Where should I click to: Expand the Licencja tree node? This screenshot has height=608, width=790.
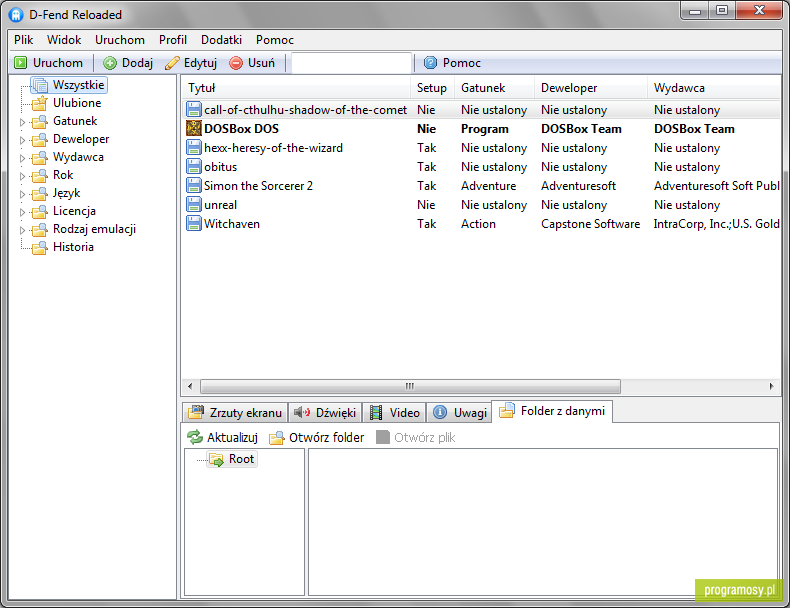click(22, 212)
